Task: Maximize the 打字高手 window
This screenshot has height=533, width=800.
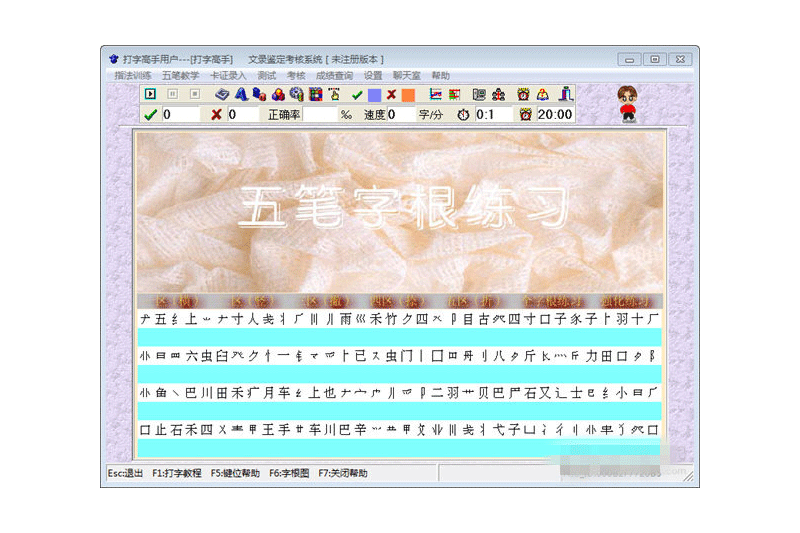Action: click(x=655, y=60)
